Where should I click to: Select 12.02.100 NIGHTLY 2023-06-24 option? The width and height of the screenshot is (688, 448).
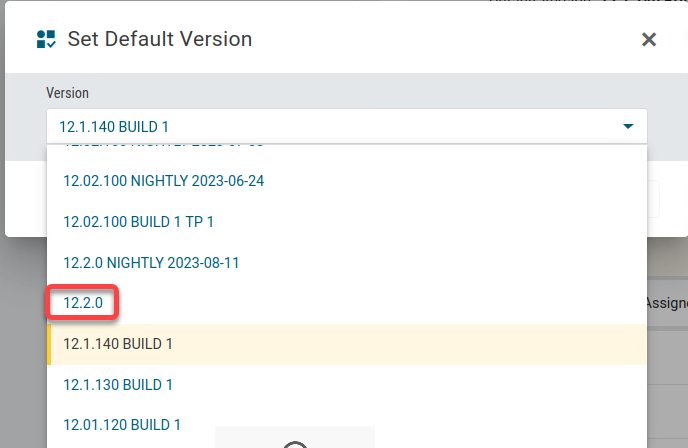click(x=163, y=181)
